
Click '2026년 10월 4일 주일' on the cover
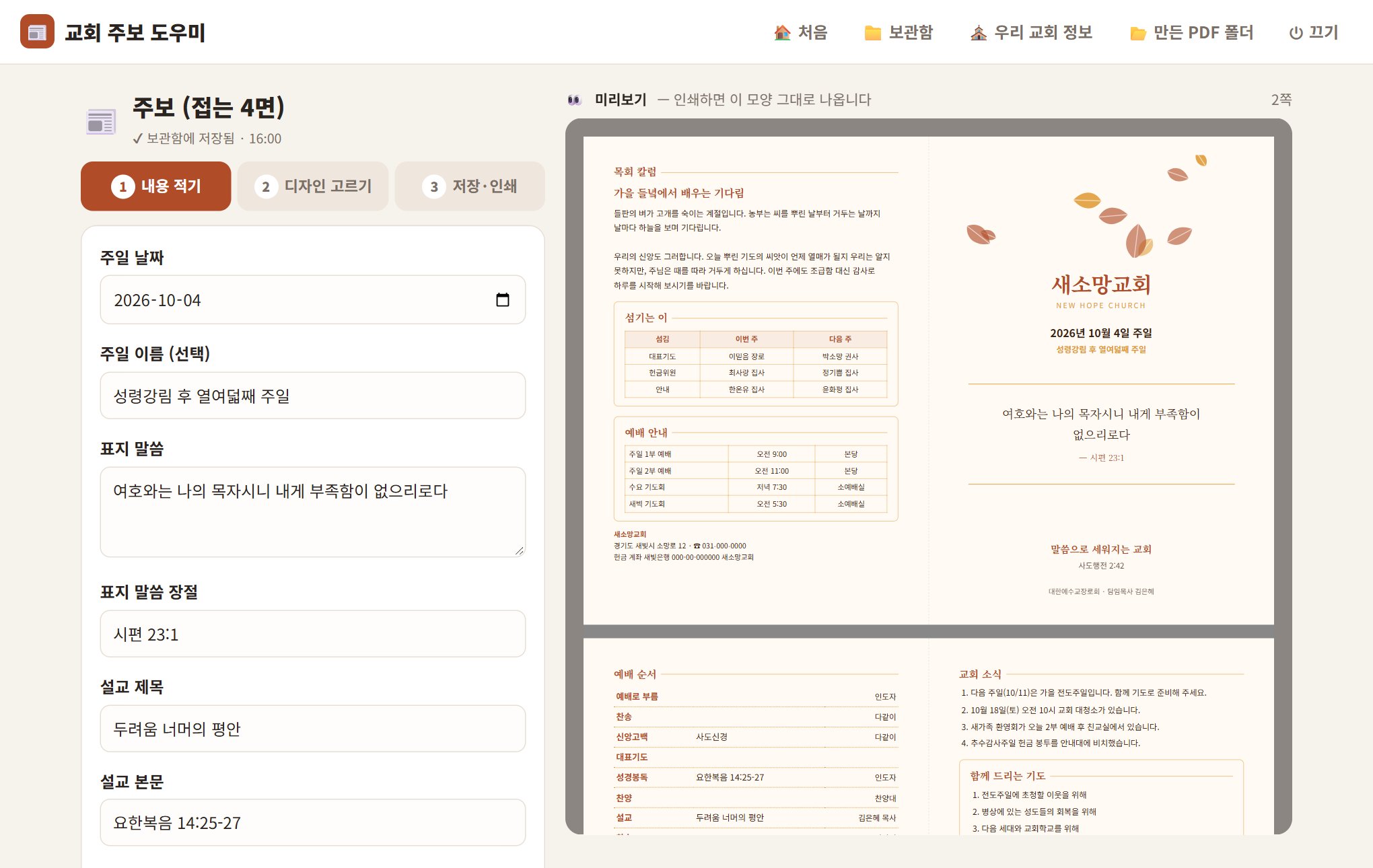[1101, 333]
